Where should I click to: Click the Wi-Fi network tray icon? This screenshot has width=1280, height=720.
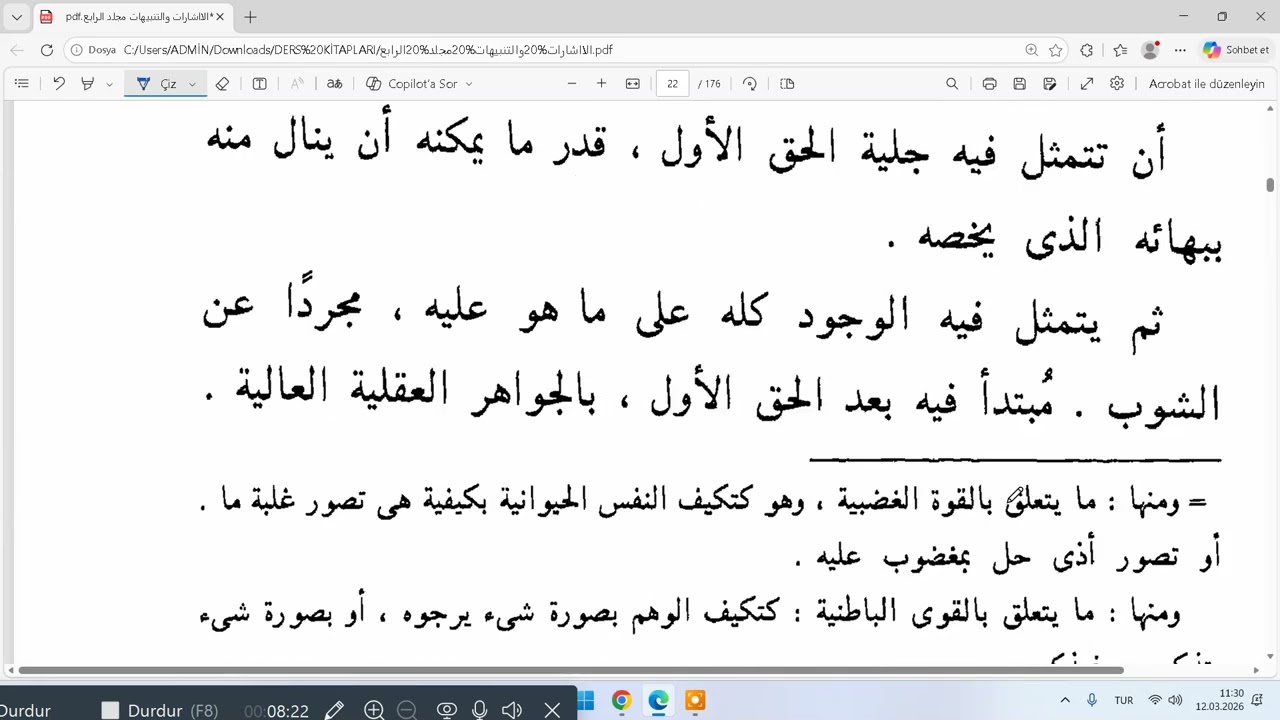1155,701
